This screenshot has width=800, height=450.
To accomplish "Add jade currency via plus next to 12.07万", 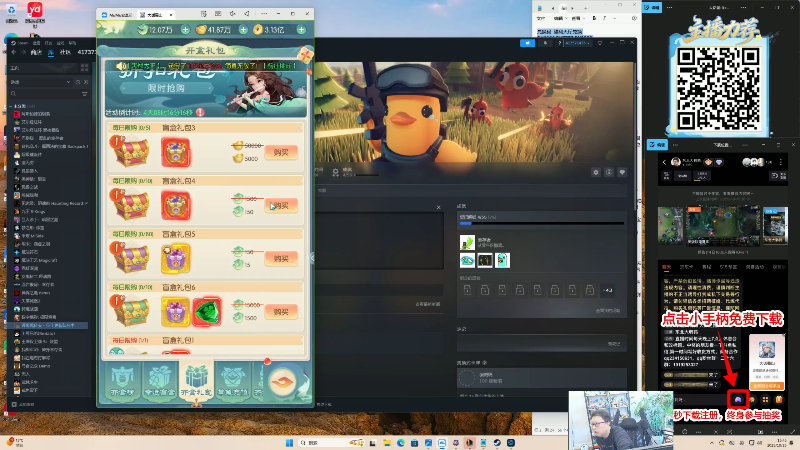I will point(185,30).
